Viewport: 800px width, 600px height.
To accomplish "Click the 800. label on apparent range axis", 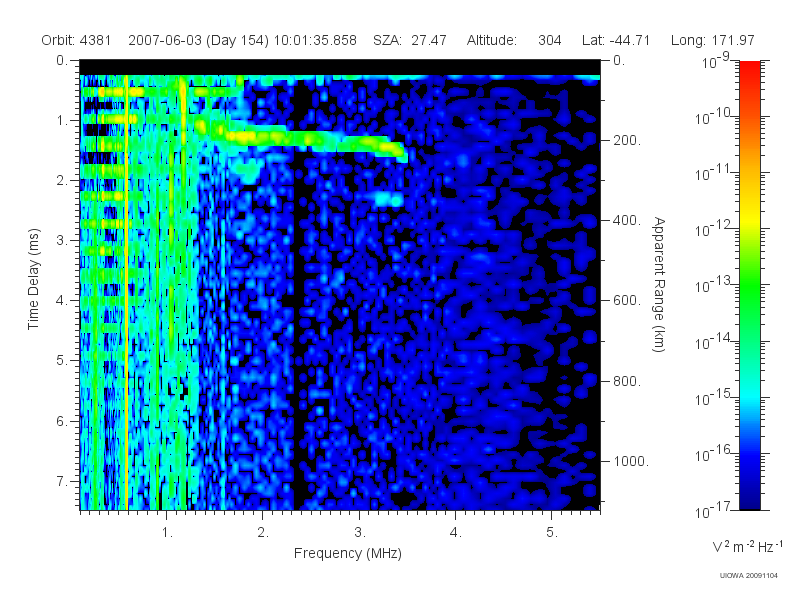I will coord(627,381).
